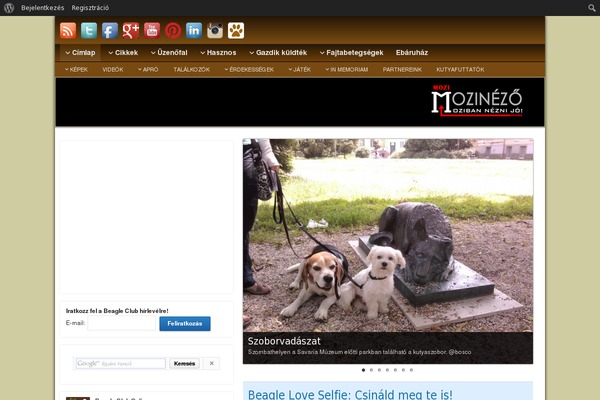This screenshot has width=600, height=400.
Task: Select the third slider dot
Action: coord(379,370)
